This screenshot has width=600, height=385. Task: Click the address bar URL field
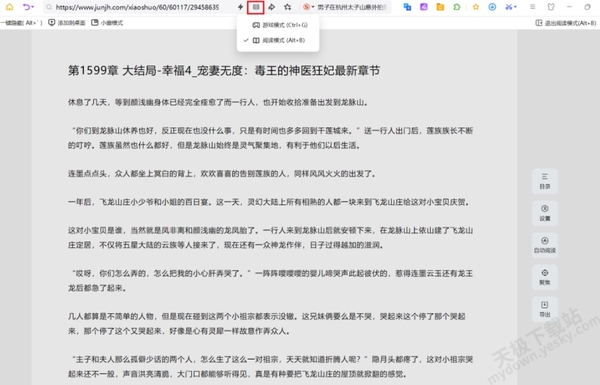click(138, 7)
